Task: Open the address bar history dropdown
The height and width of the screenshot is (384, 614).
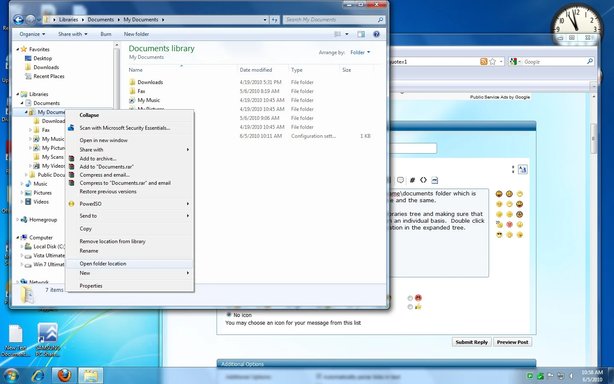Action: (265, 20)
